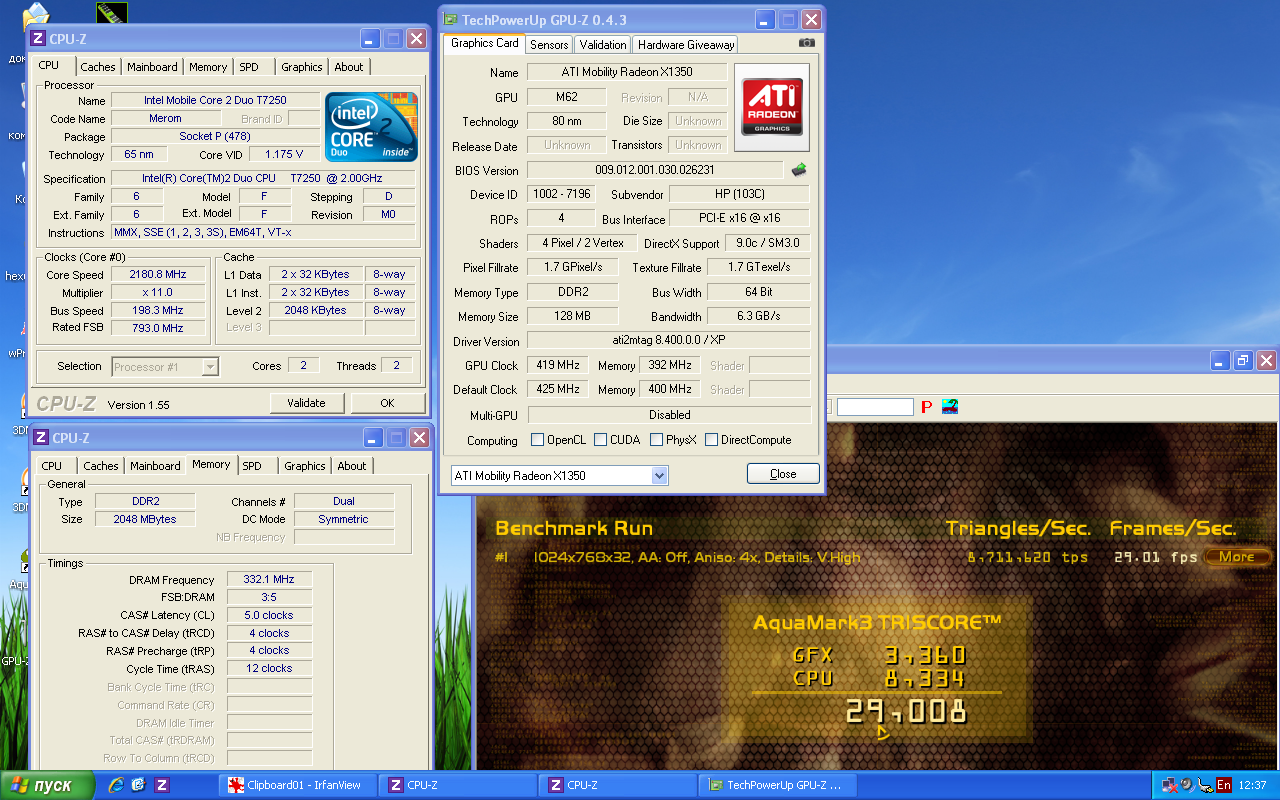Click the second quick launch icon
This screenshot has height=800, width=1280.
click(x=138, y=785)
